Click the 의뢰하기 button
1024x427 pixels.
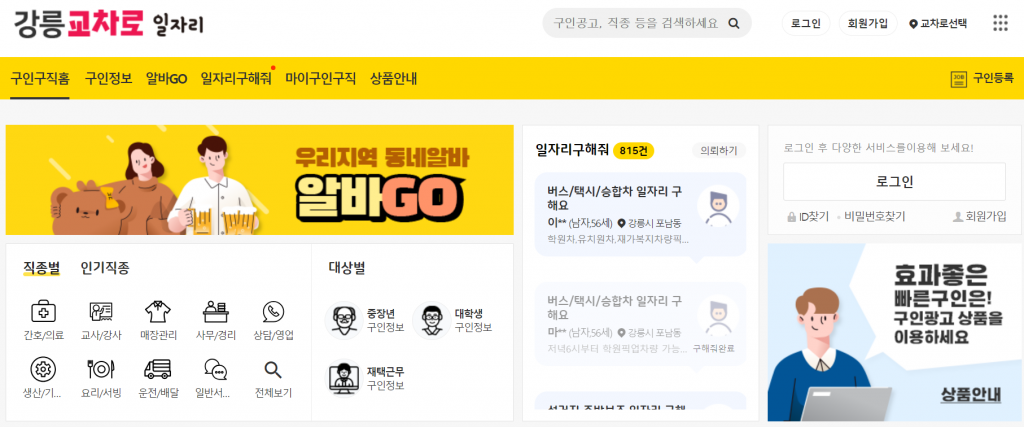tap(719, 151)
